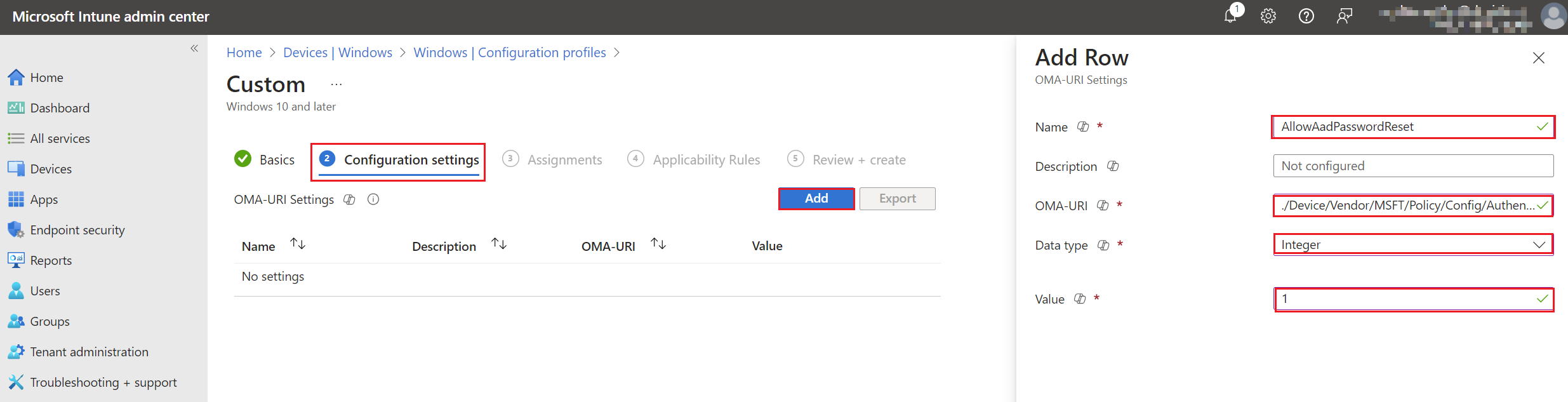Screen dimensions: 1568x402
Task: Click the Microsoft Intune admin center title
Action: (x=110, y=17)
